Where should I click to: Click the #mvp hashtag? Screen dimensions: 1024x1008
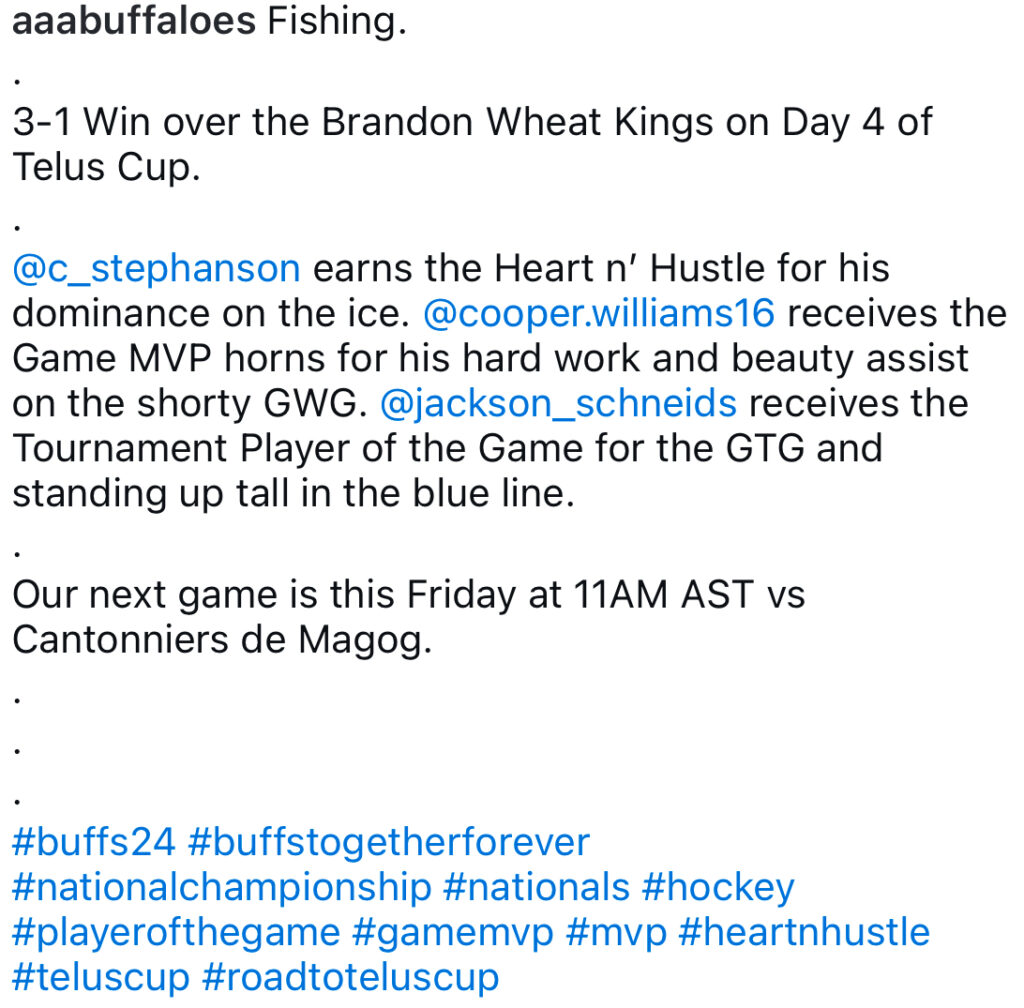(616, 932)
